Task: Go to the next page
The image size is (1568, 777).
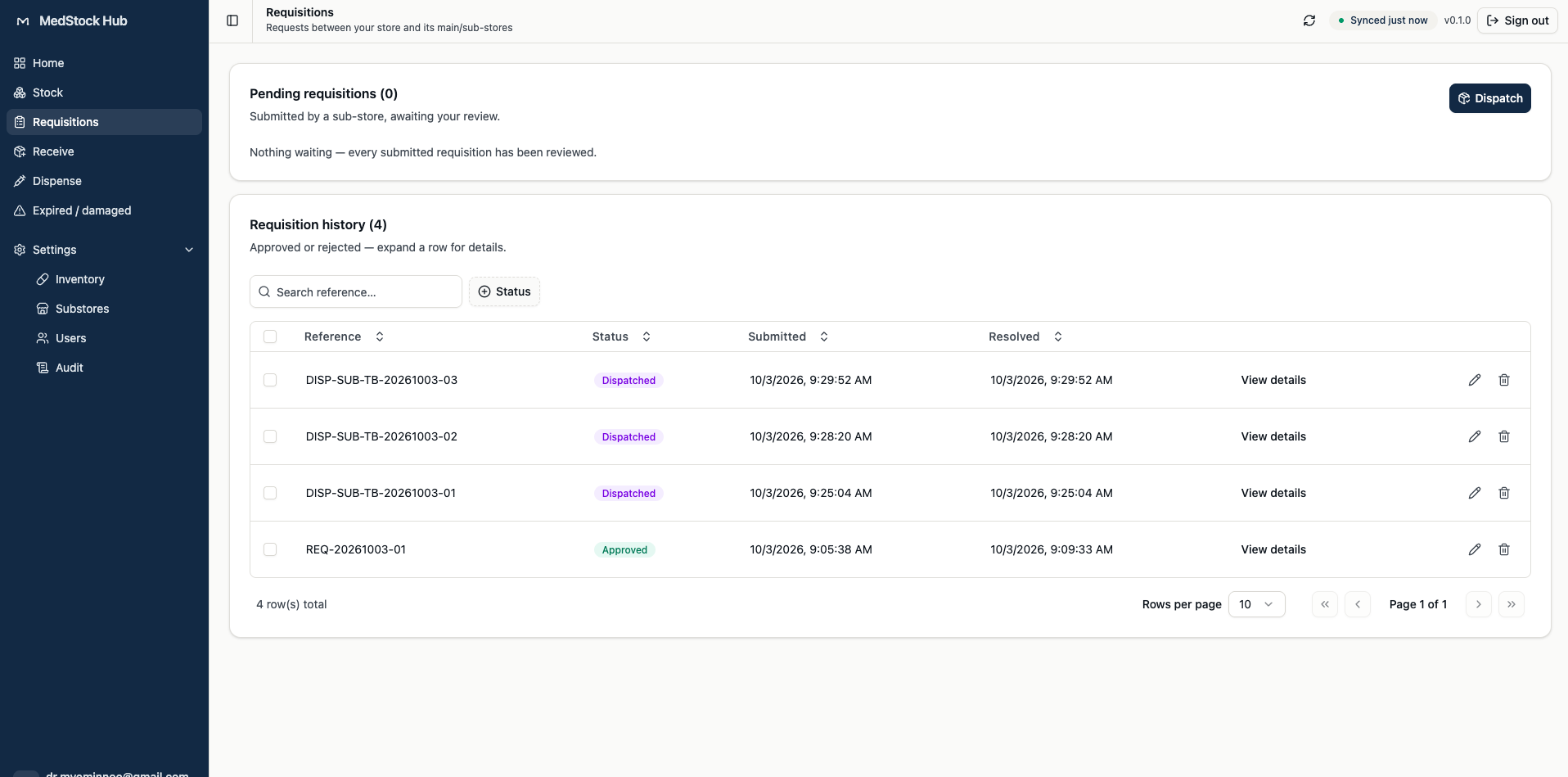Action: [x=1479, y=604]
